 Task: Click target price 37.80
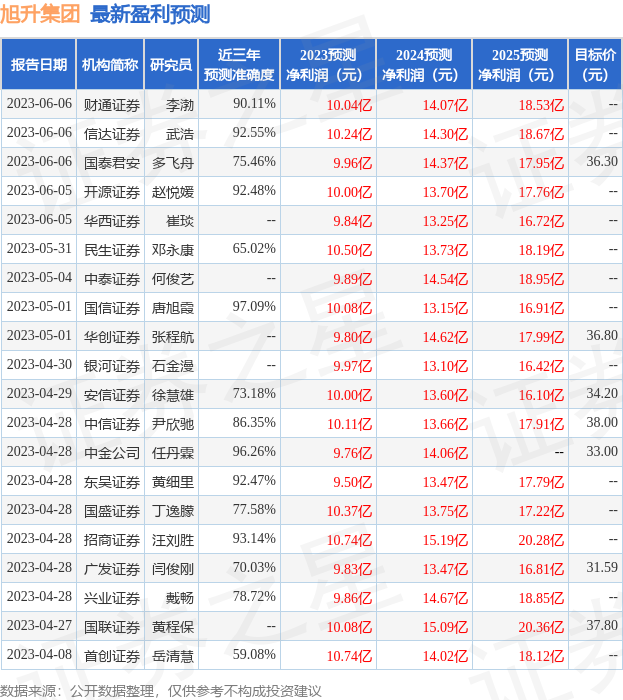[x=602, y=626]
